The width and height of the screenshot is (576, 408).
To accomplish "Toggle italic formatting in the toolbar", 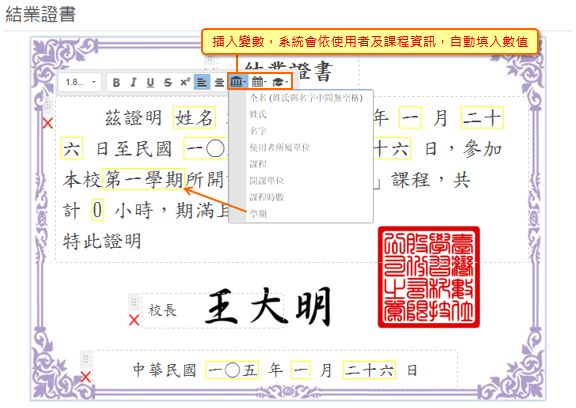I will coord(133,82).
